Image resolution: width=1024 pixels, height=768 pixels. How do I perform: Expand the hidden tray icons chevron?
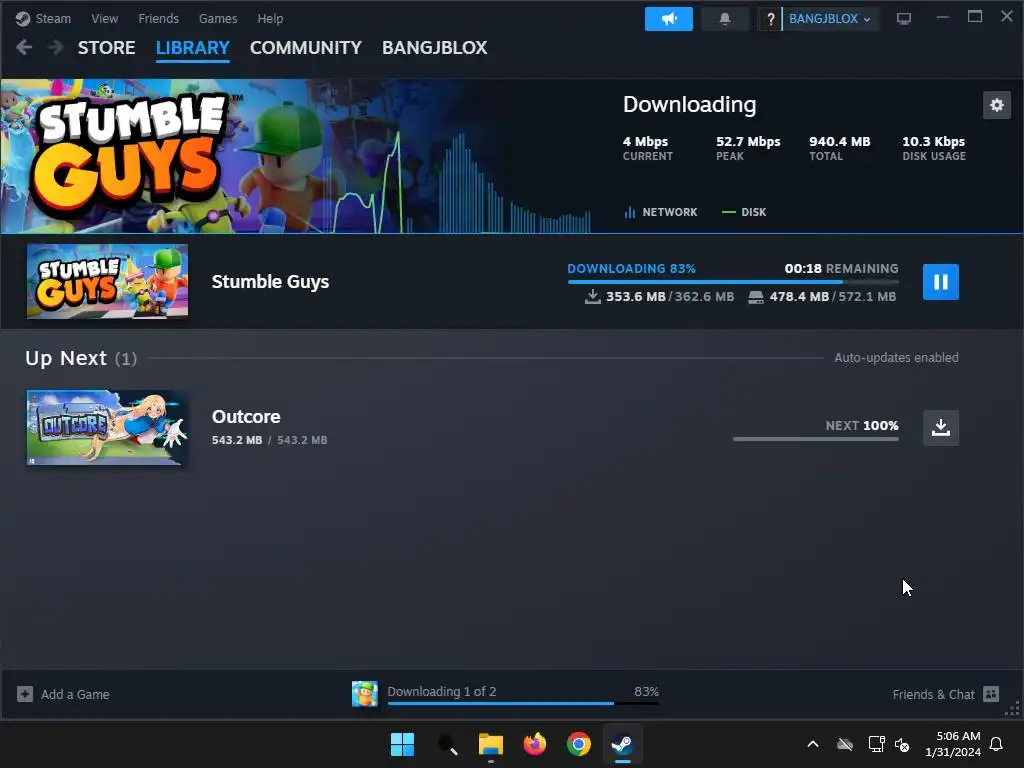[x=813, y=744]
